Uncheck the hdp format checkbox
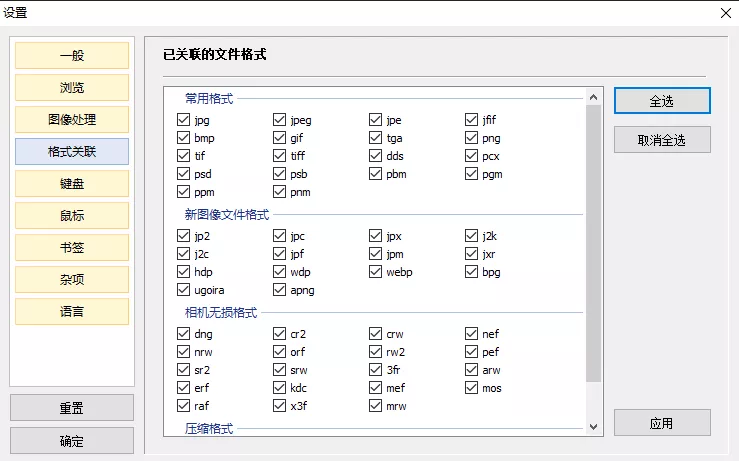 183,272
